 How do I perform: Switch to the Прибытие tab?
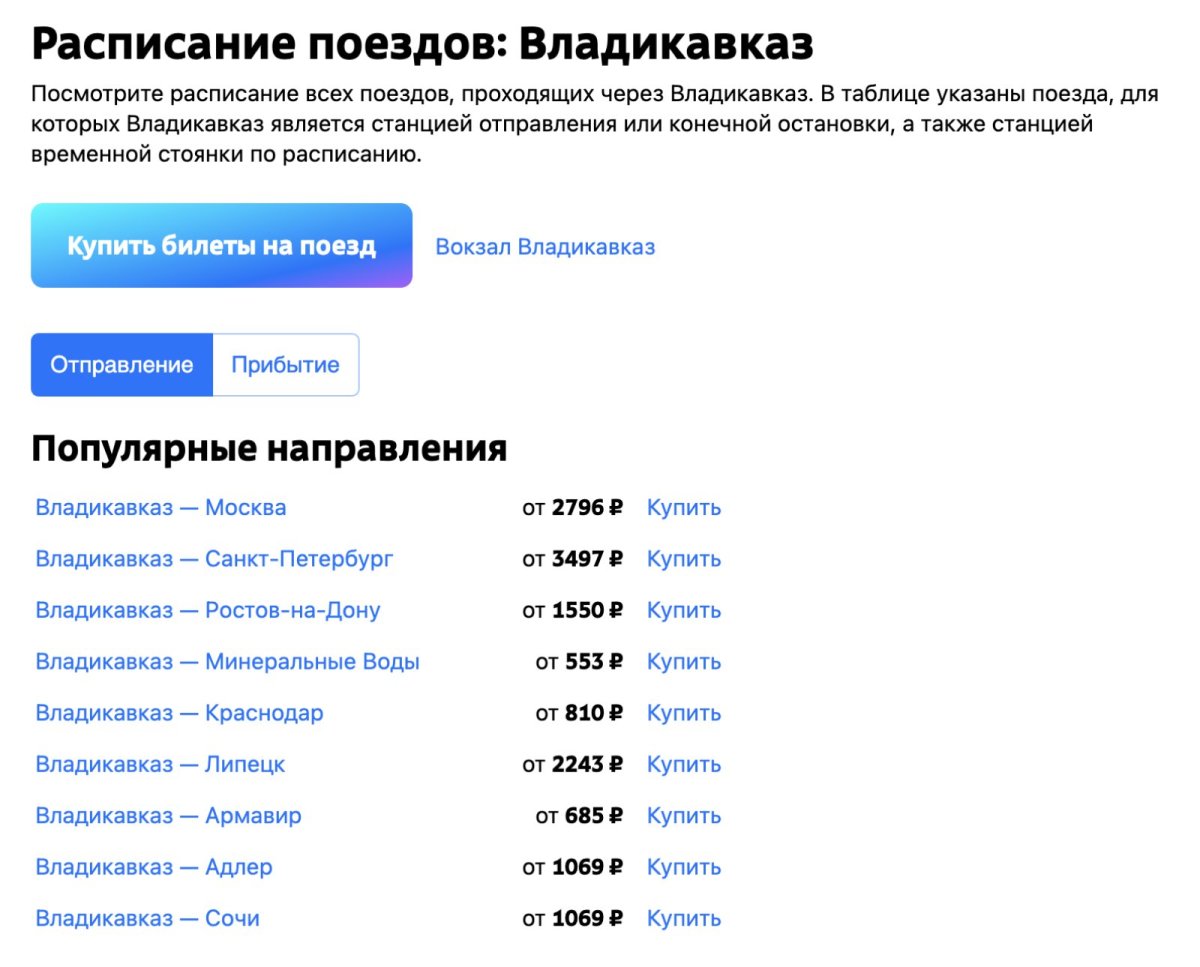[285, 364]
